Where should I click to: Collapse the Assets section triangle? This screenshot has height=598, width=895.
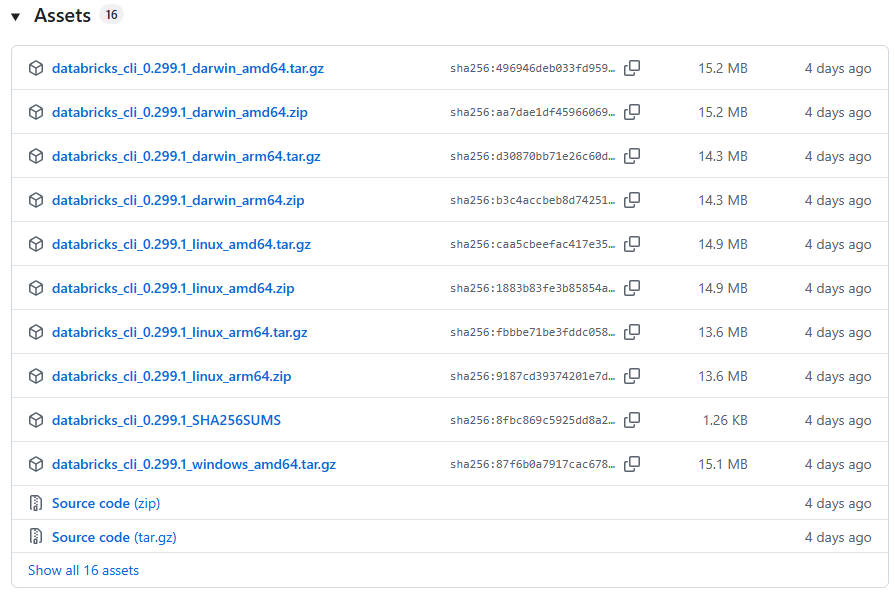[x=16, y=17]
